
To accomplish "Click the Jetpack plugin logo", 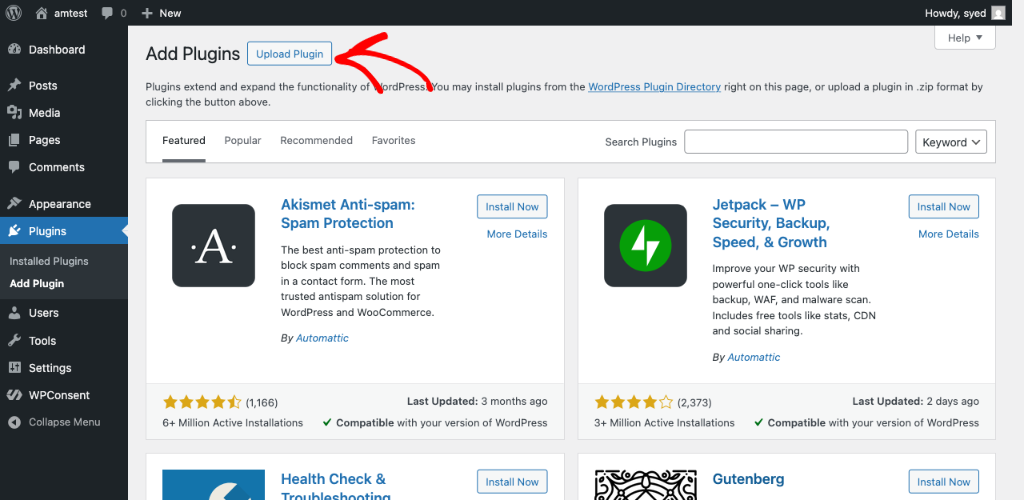I will tap(645, 245).
